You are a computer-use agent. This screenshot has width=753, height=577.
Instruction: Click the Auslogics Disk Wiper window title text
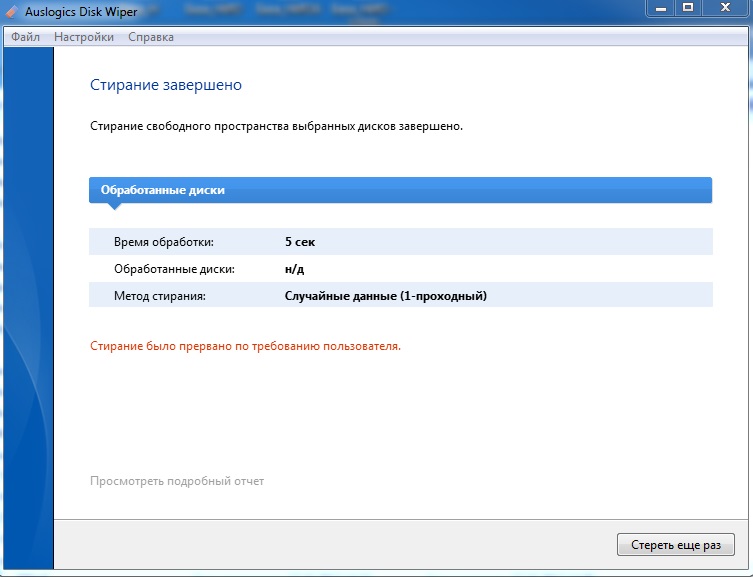point(81,12)
